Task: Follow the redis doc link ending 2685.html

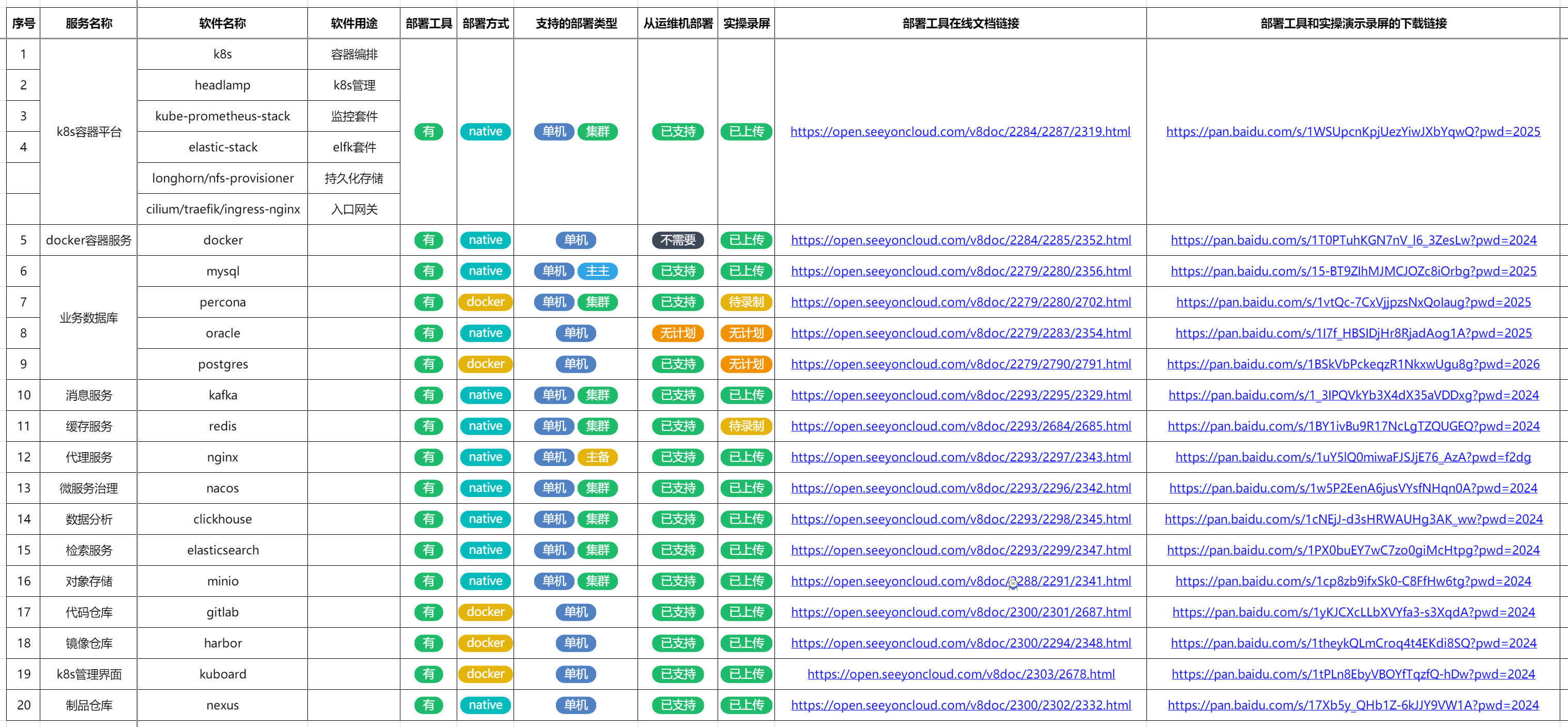Action: (960, 426)
